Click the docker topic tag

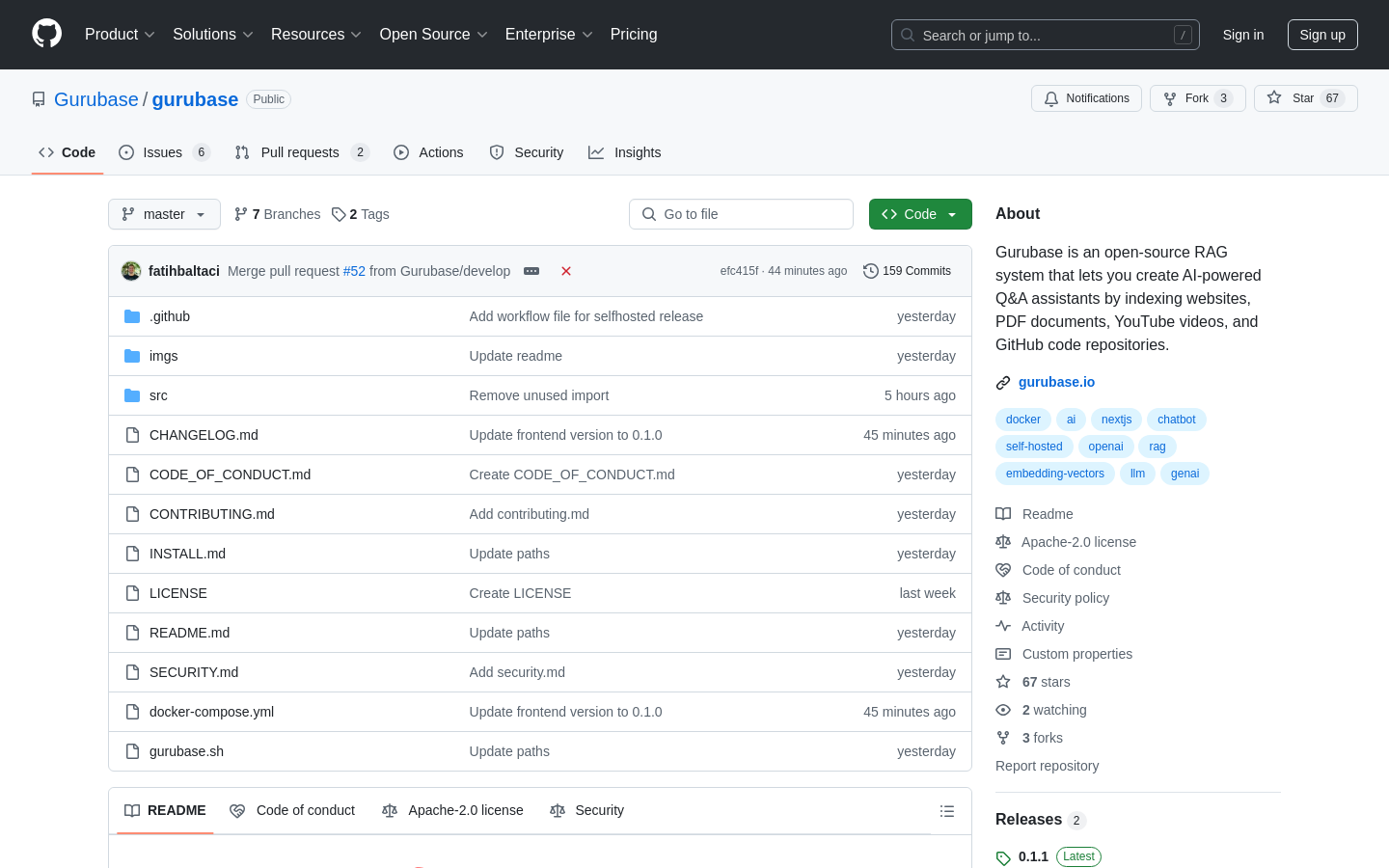(x=1023, y=420)
